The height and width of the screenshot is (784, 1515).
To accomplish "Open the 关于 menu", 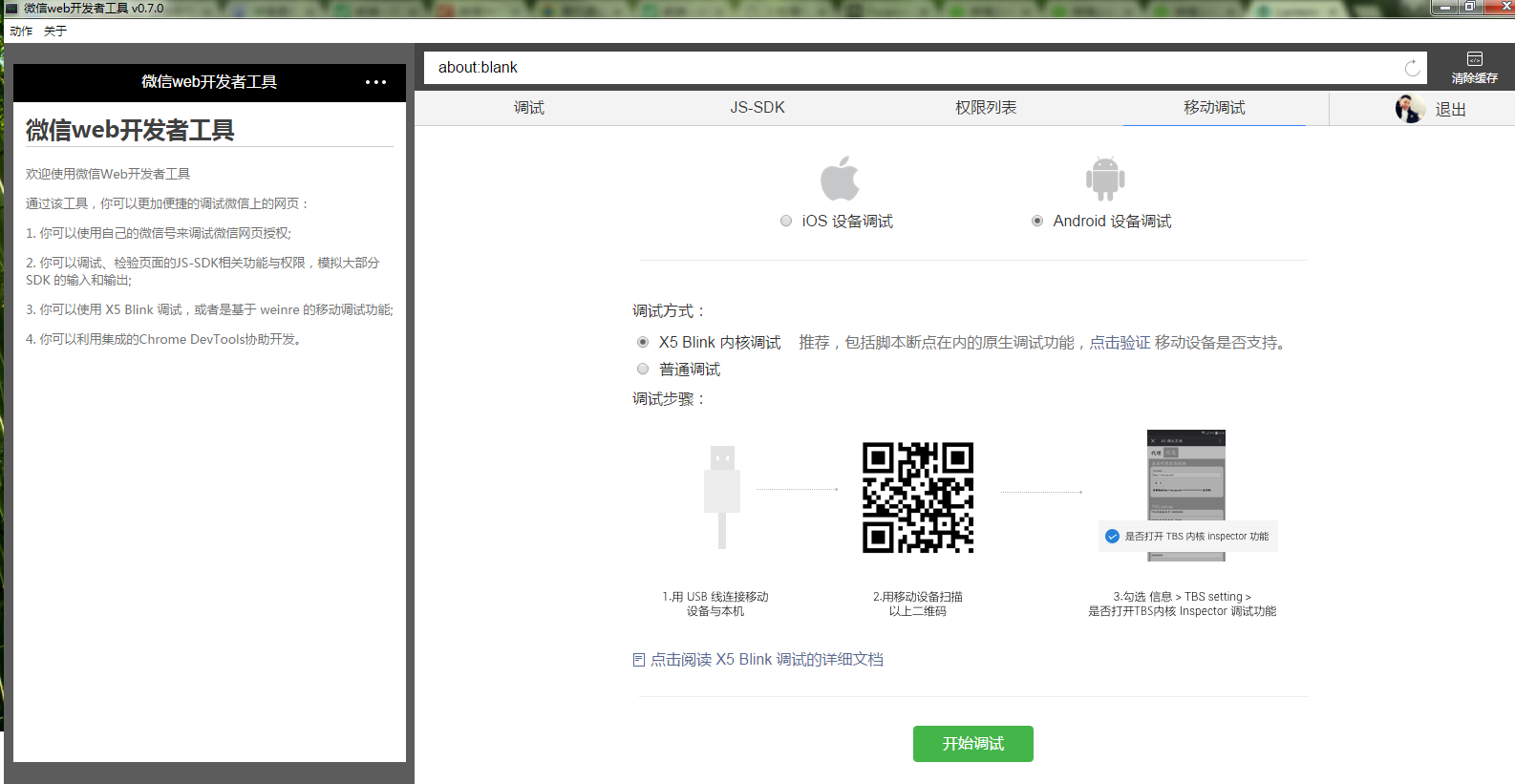I will pyautogui.click(x=55, y=31).
